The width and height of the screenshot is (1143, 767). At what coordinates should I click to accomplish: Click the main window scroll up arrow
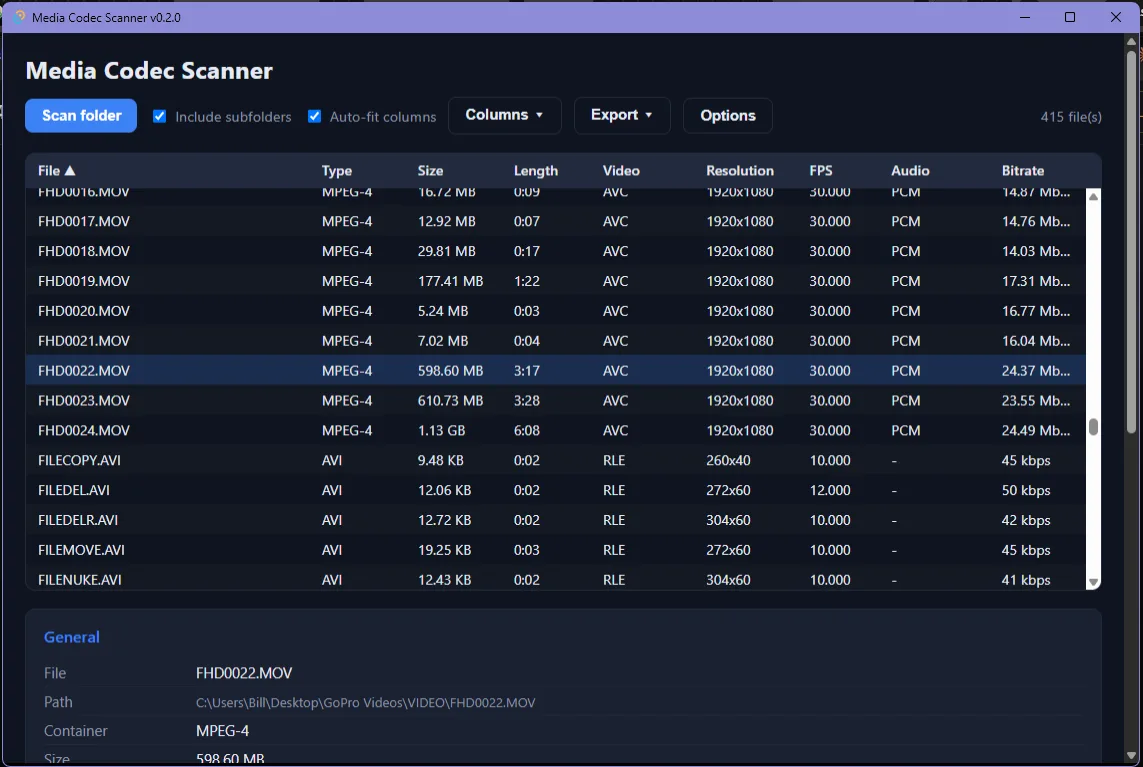1131,42
